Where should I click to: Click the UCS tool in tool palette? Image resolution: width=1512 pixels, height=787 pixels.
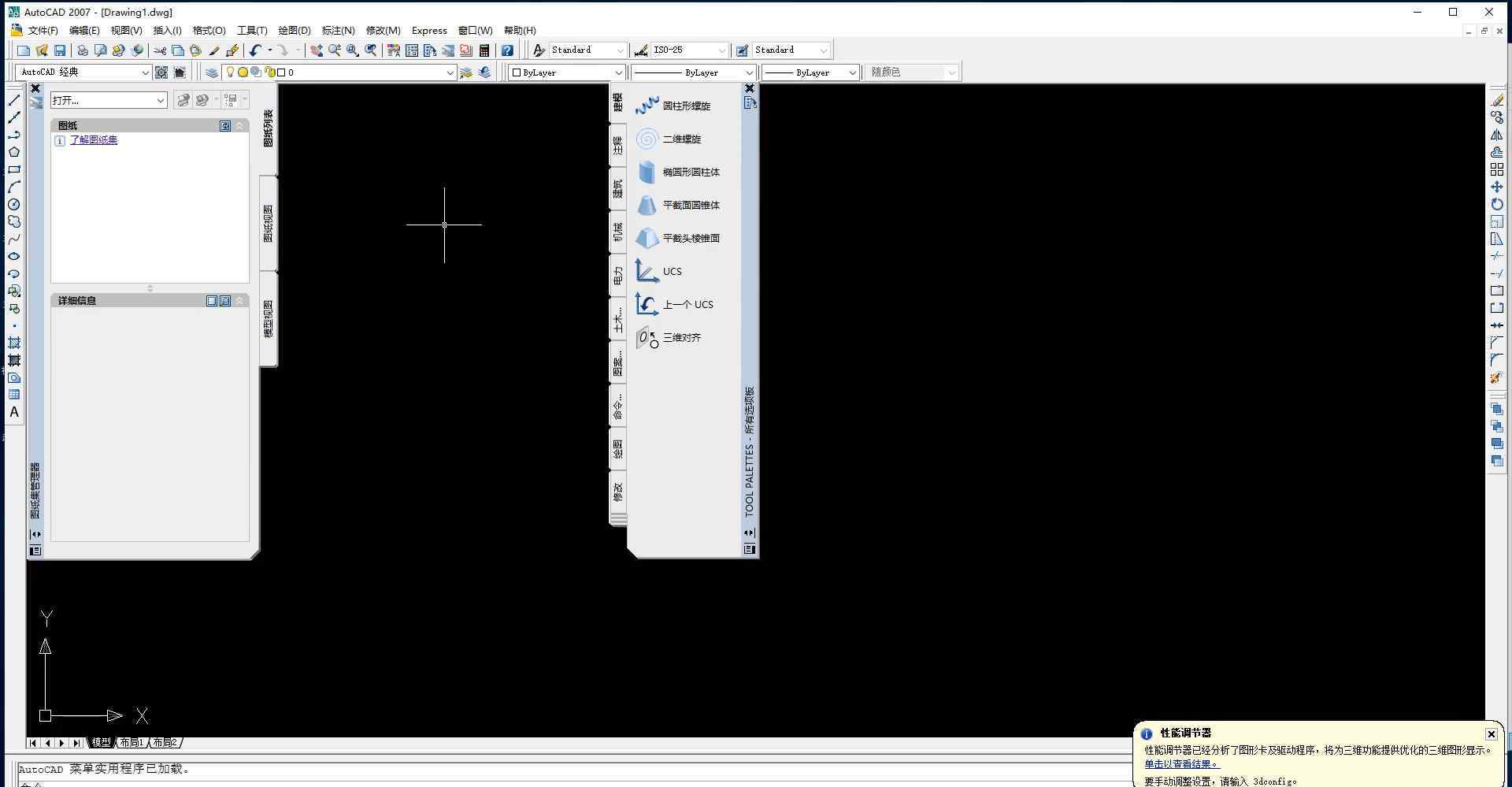pyautogui.click(x=660, y=271)
